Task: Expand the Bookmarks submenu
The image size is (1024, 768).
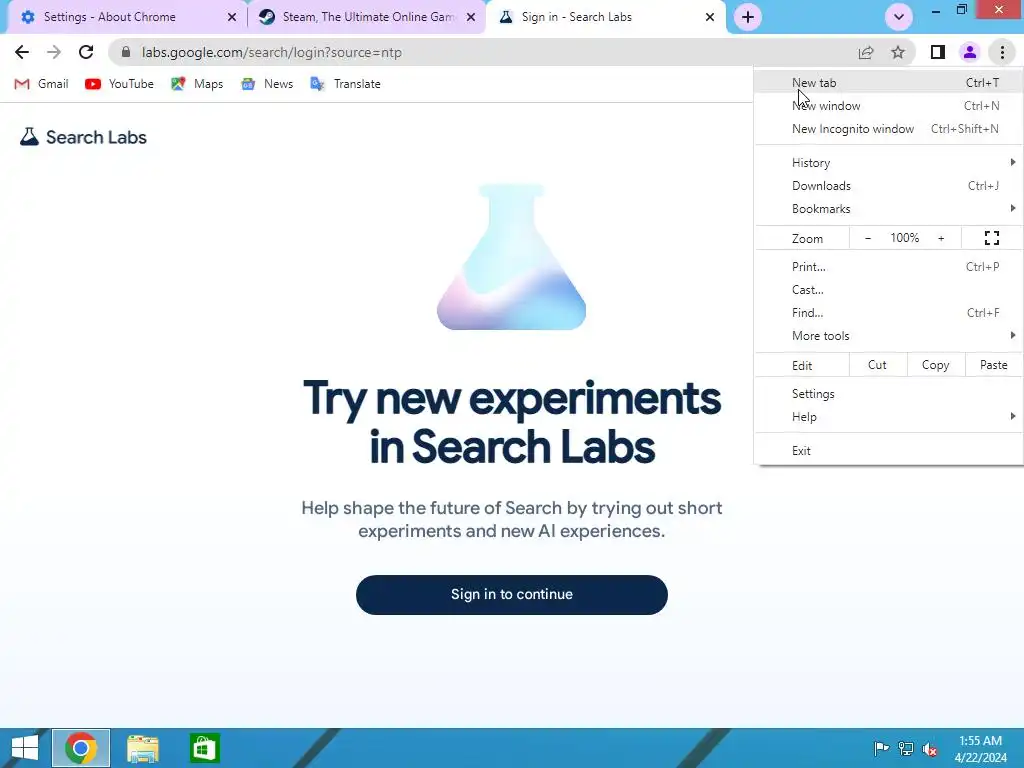Action: (888, 209)
